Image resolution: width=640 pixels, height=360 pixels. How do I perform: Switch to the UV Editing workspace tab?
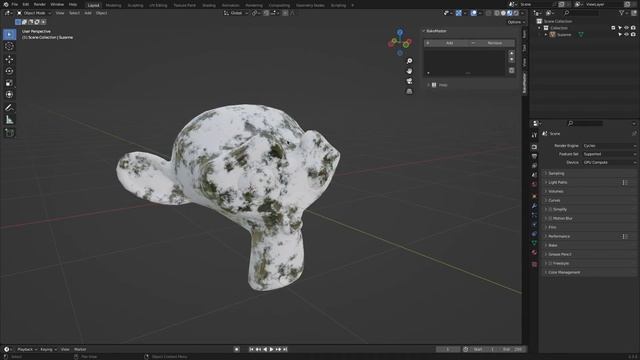point(158,5)
